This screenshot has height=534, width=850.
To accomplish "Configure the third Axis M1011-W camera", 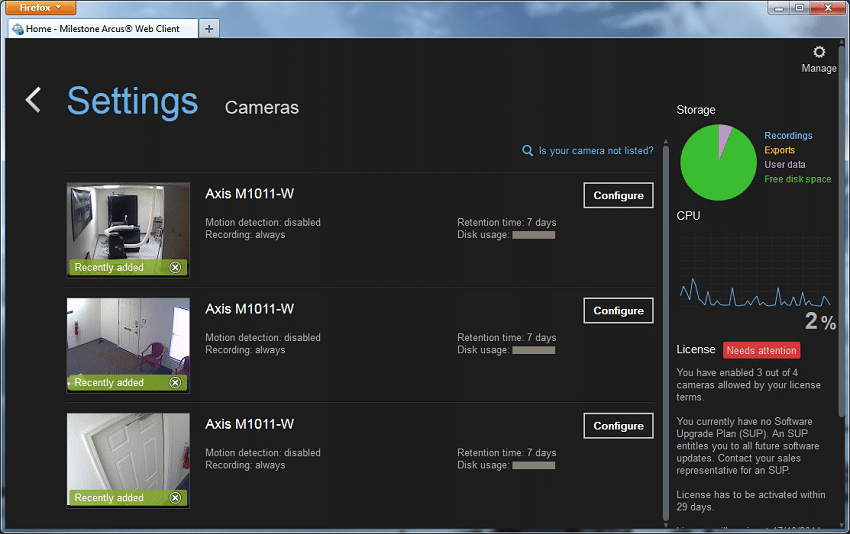I will coord(619,426).
